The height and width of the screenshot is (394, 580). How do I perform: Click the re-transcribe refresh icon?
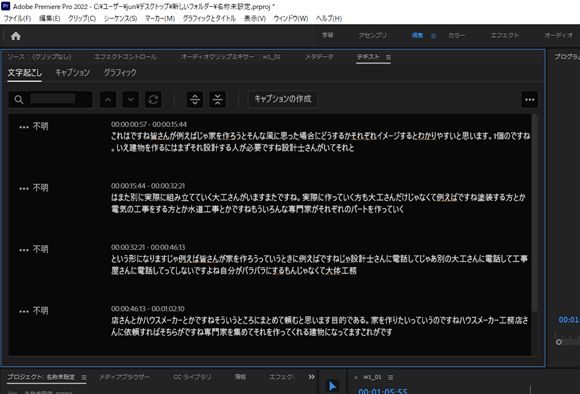click(x=153, y=100)
